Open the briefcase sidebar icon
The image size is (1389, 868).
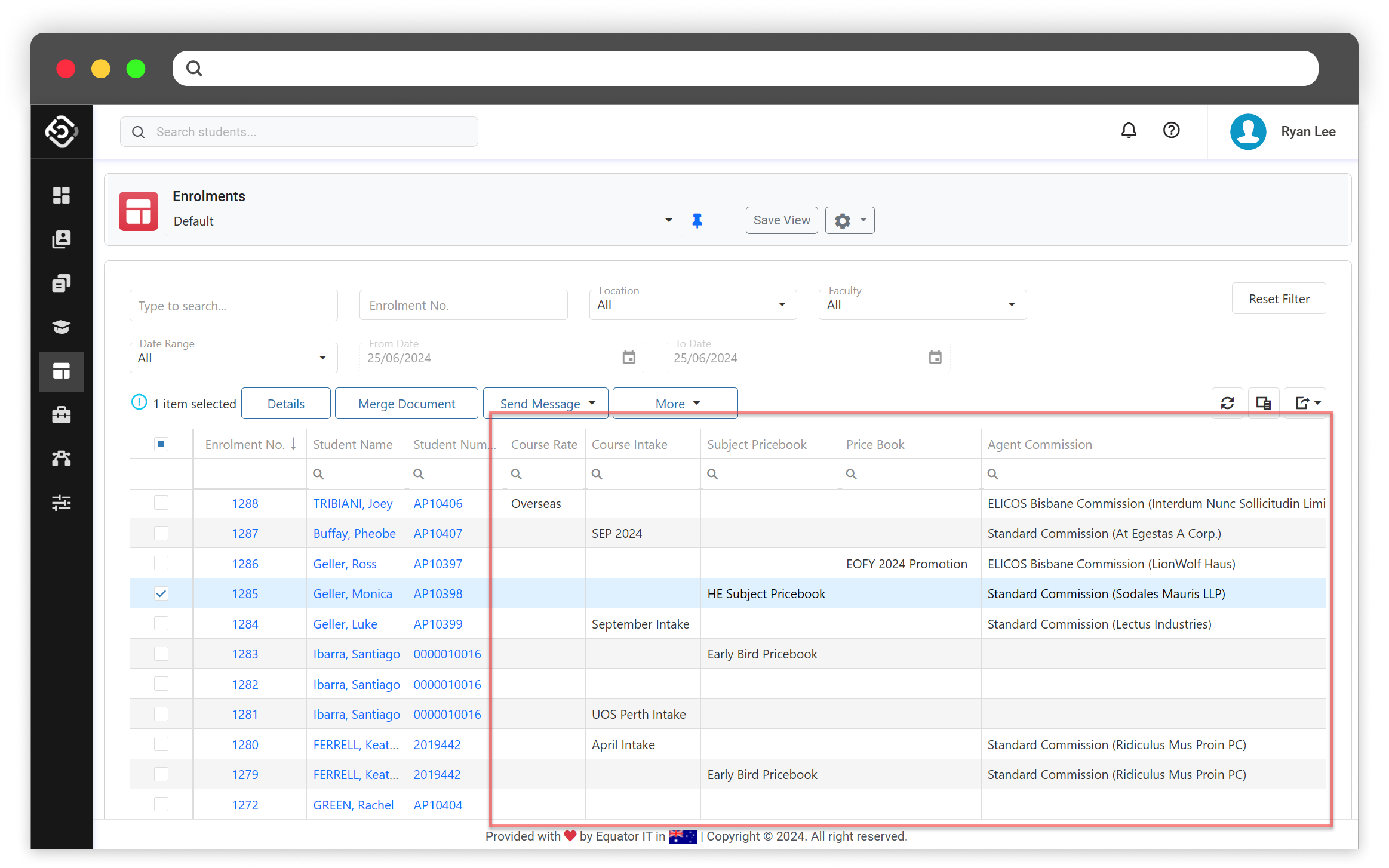click(62, 415)
